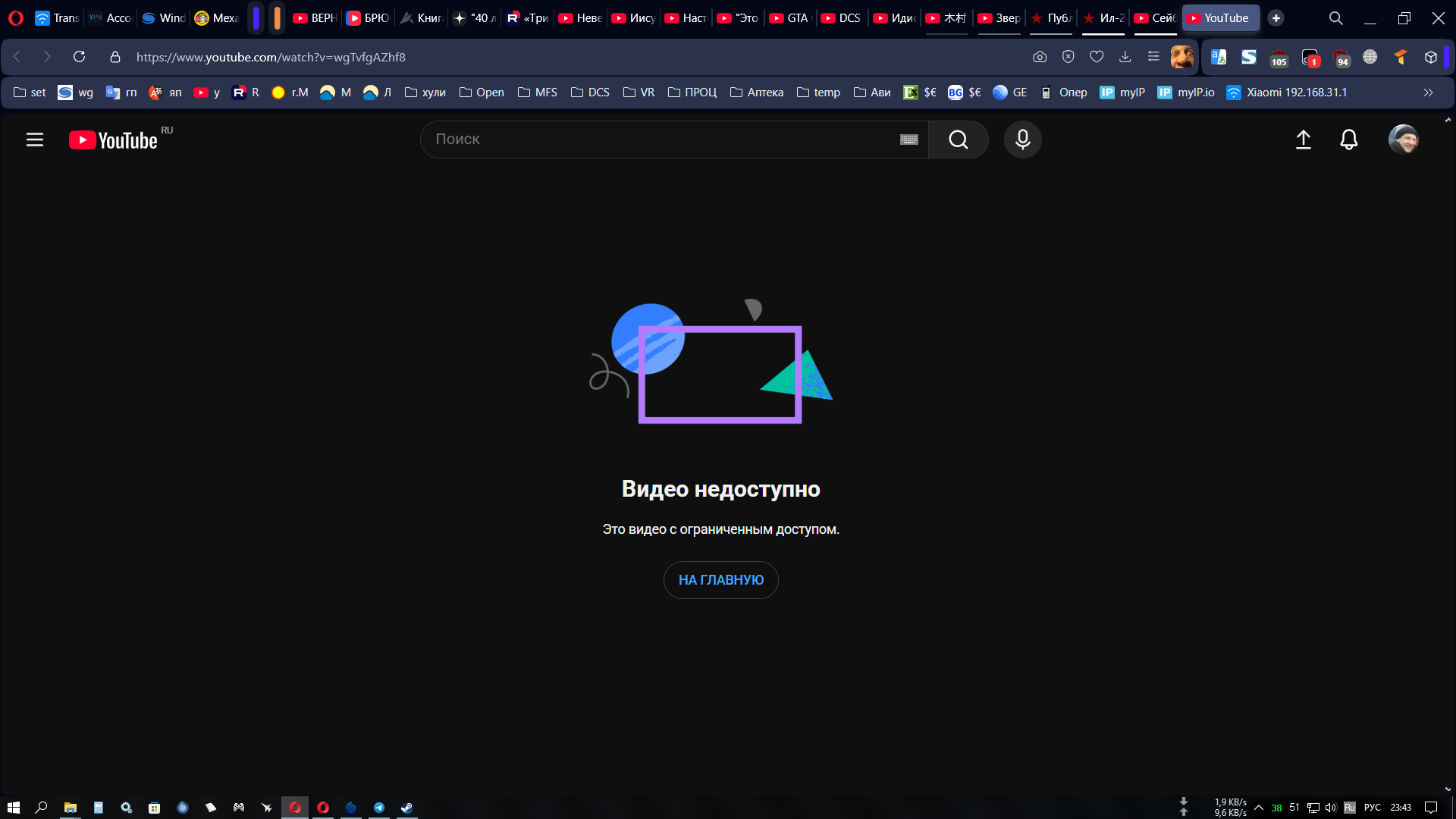Open the GE bookmark
The image size is (1456, 819).
pyautogui.click(x=1010, y=93)
